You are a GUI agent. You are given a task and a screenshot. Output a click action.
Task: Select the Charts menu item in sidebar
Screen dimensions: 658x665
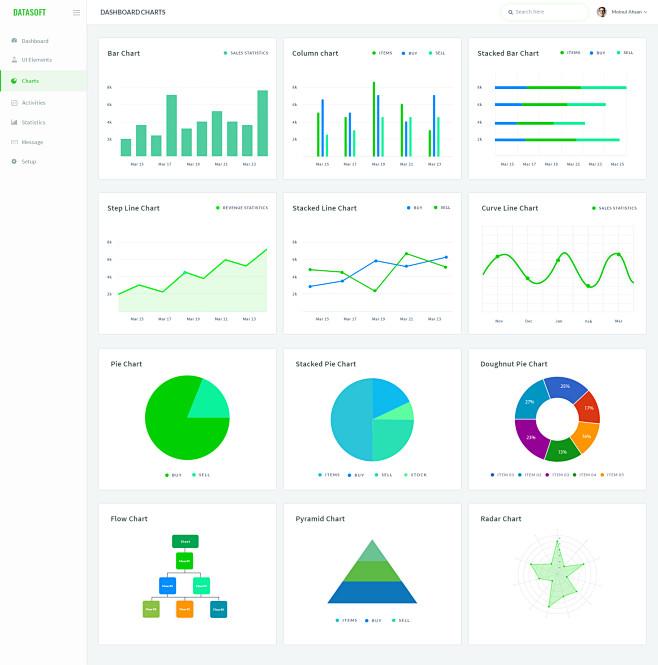30,81
